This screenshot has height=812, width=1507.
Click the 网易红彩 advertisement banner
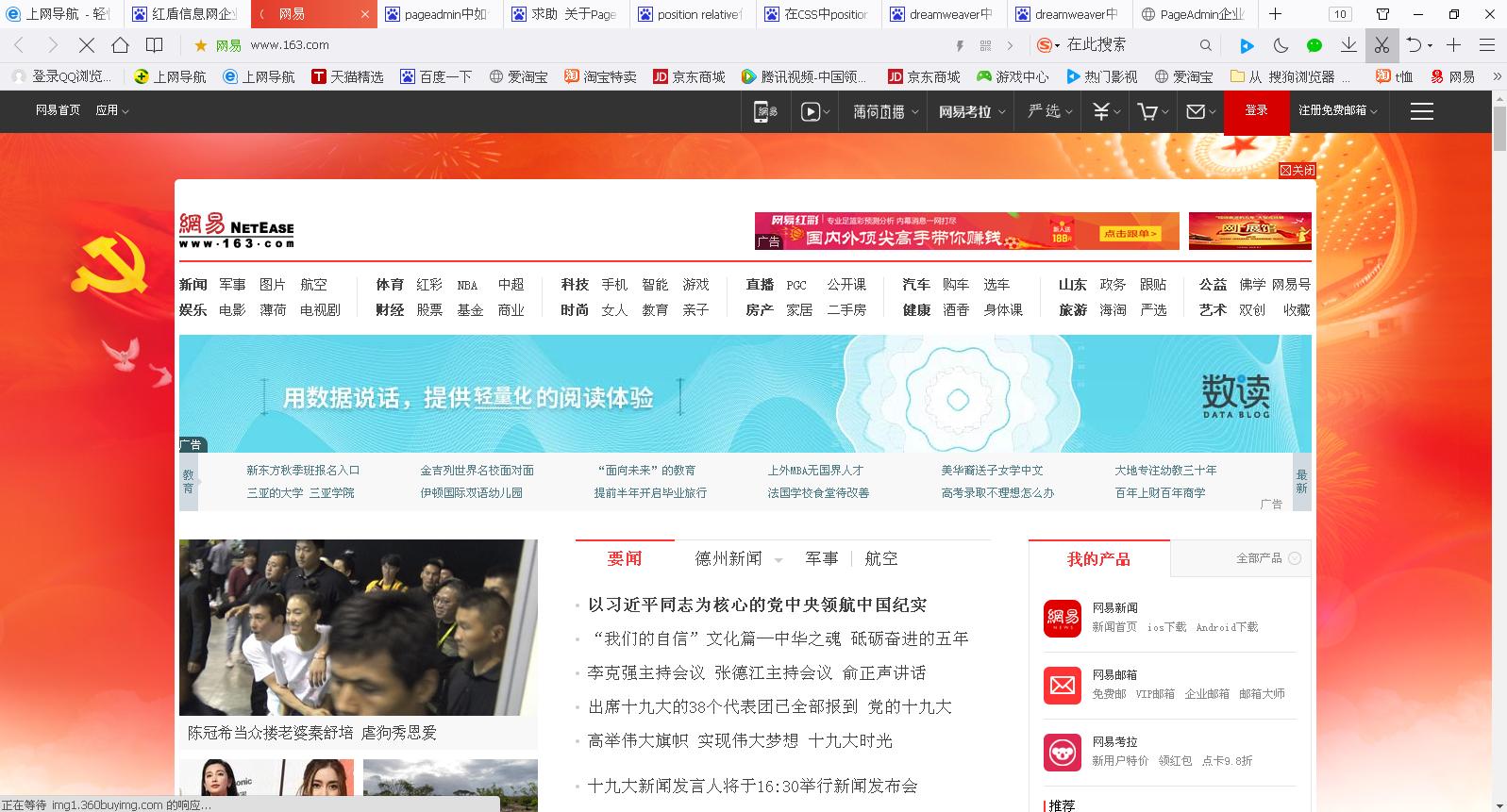pos(966,231)
